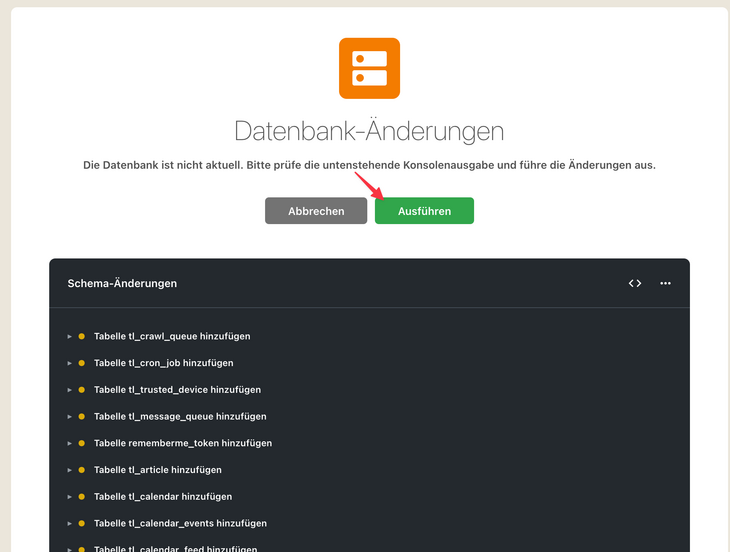Select text 'Tabelle tl_crawl_queue hinzufügen'

(172, 336)
